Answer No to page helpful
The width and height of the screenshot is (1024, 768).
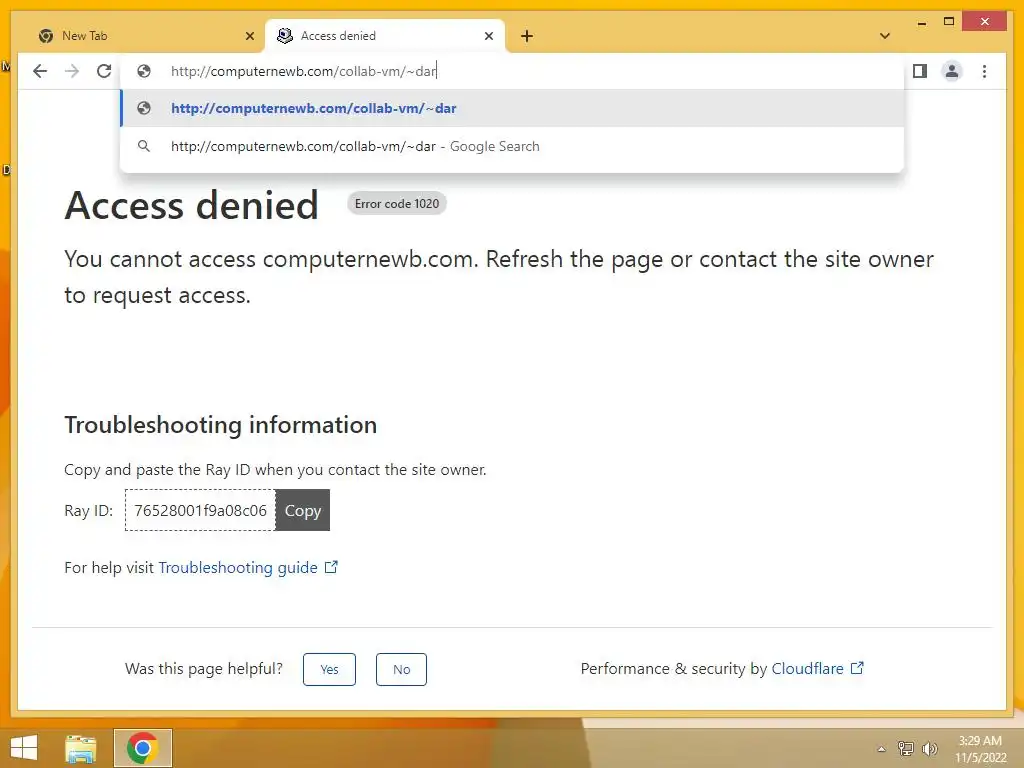(x=401, y=669)
